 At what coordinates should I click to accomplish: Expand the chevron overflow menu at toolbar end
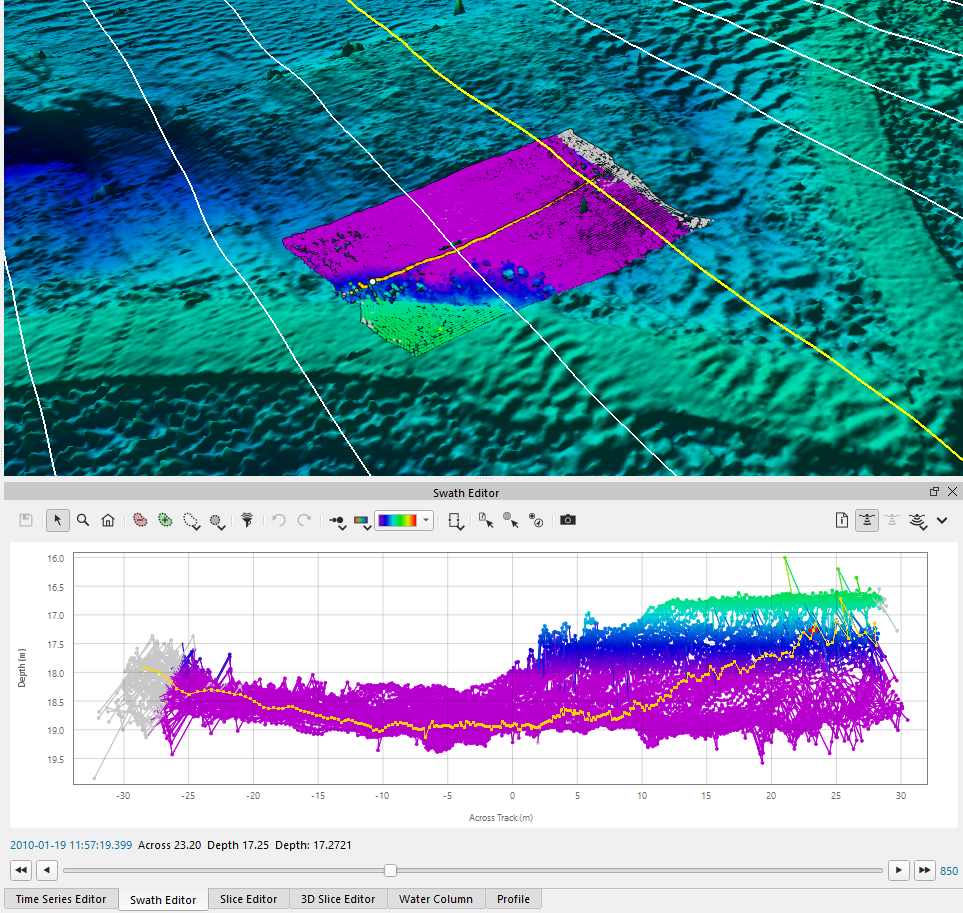(942, 520)
